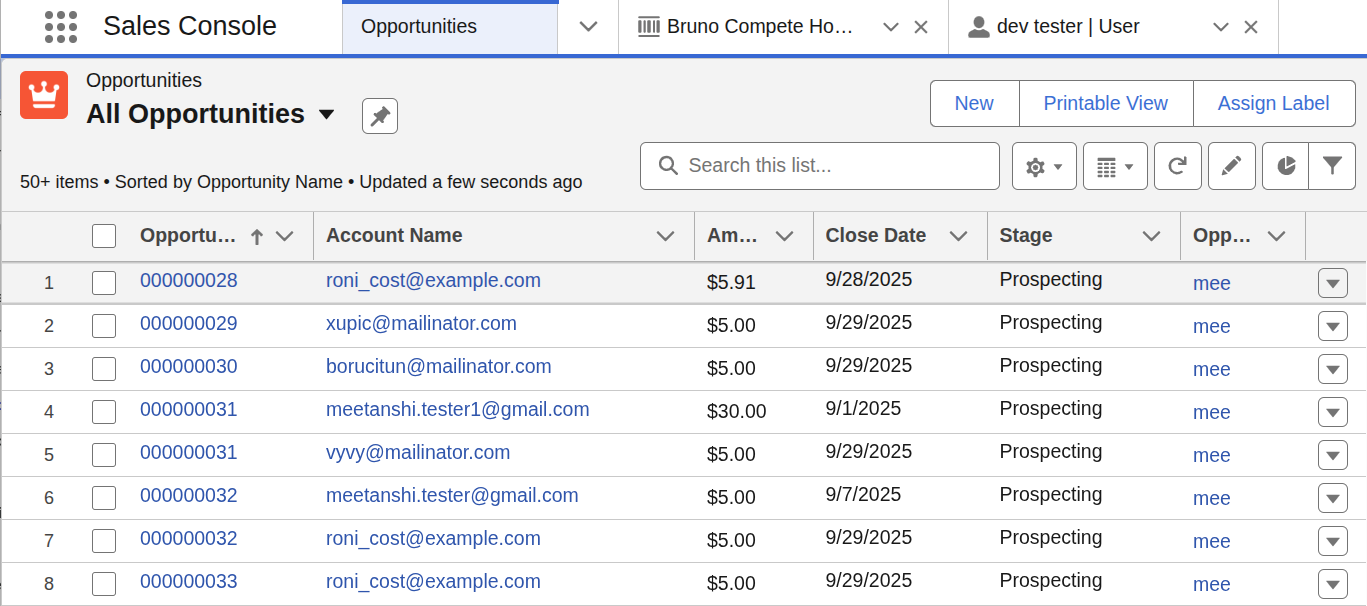Open account meetanshi.tester1@gmail.com
Image resolution: width=1367 pixels, height=606 pixels.
coord(458,410)
